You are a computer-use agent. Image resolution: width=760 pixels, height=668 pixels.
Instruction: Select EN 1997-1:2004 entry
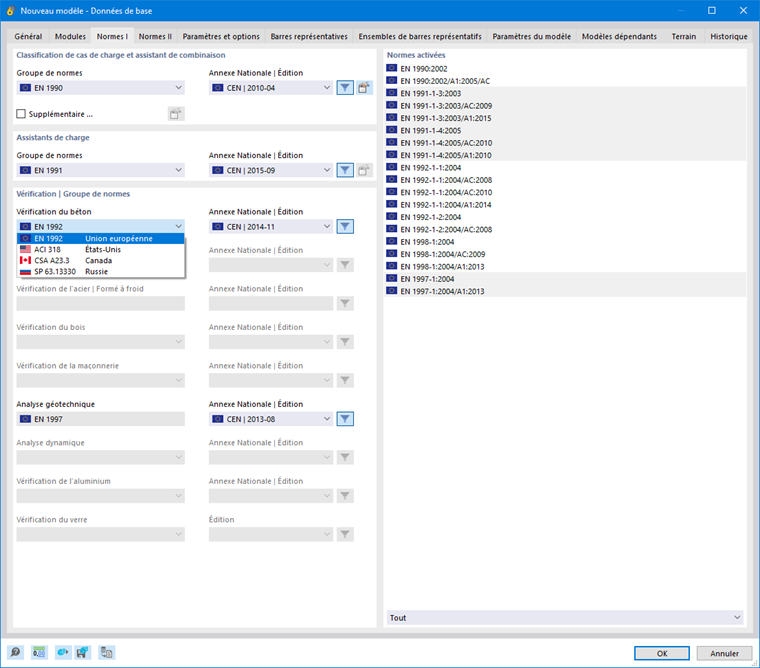click(x=565, y=279)
